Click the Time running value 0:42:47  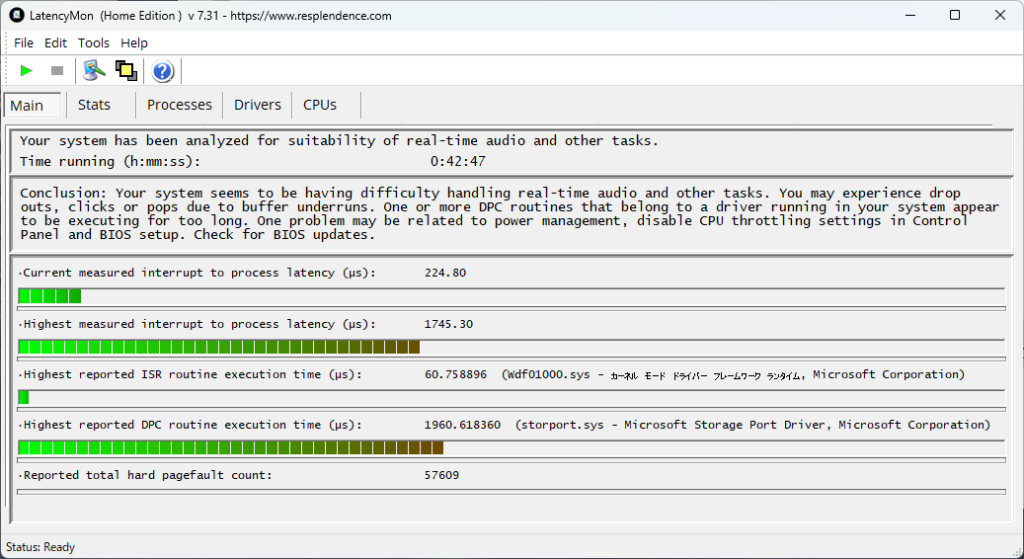(458, 161)
